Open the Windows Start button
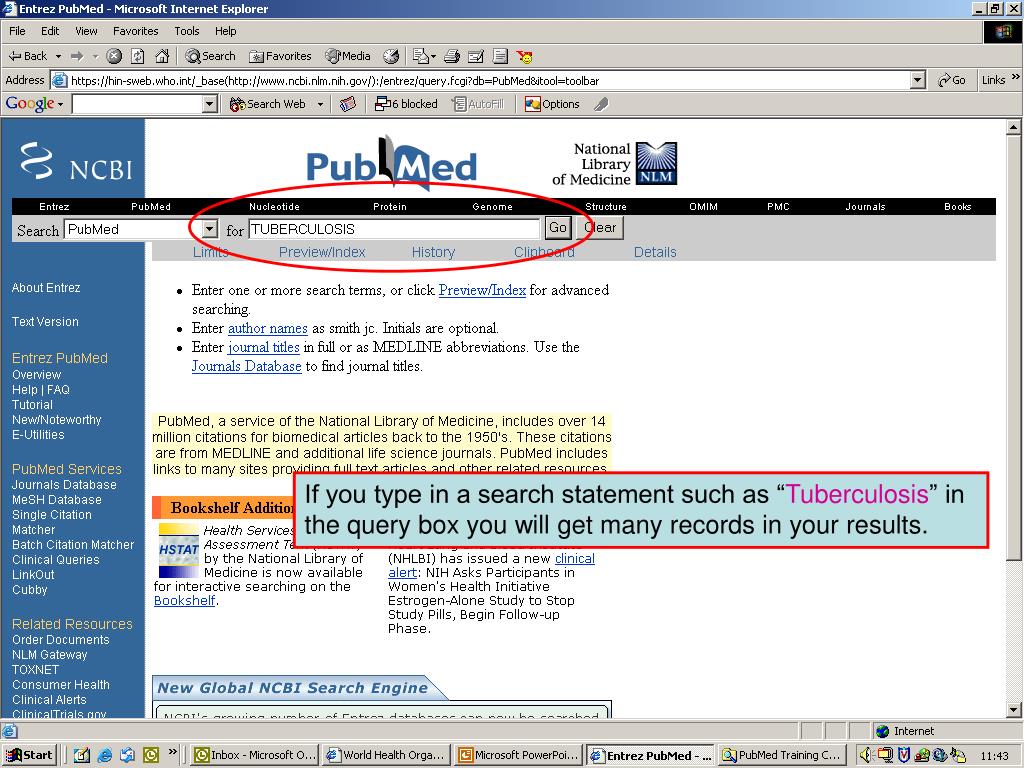This screenshot has height=768, width=1024. tap(29, 755)
